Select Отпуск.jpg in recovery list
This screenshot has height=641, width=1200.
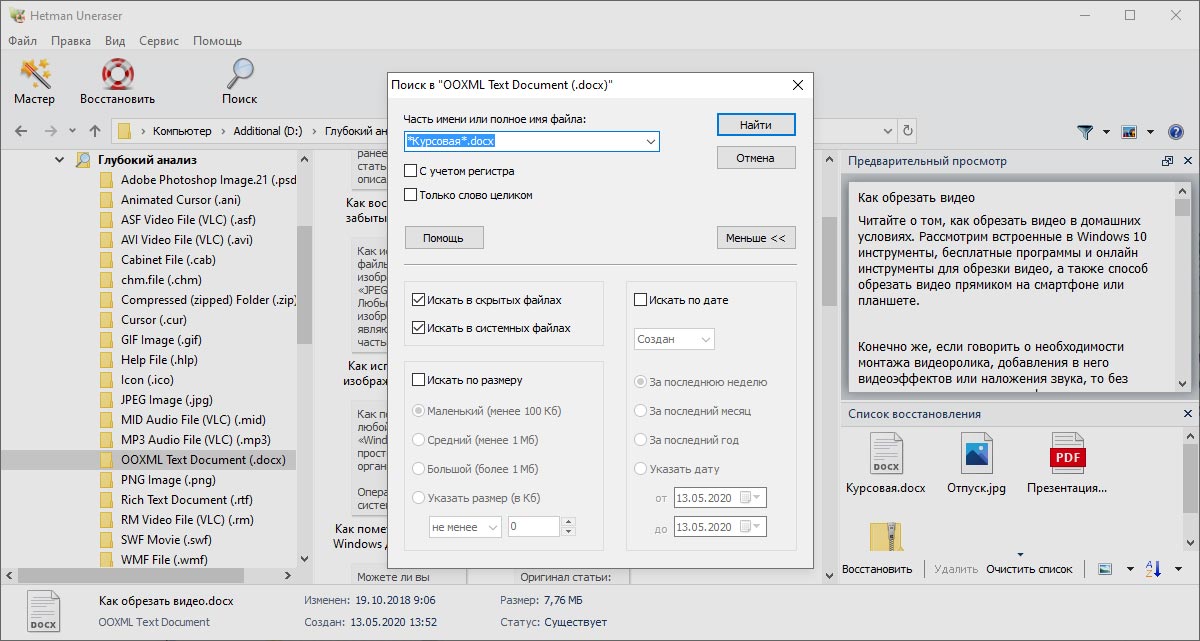click(x=976, y=464)
